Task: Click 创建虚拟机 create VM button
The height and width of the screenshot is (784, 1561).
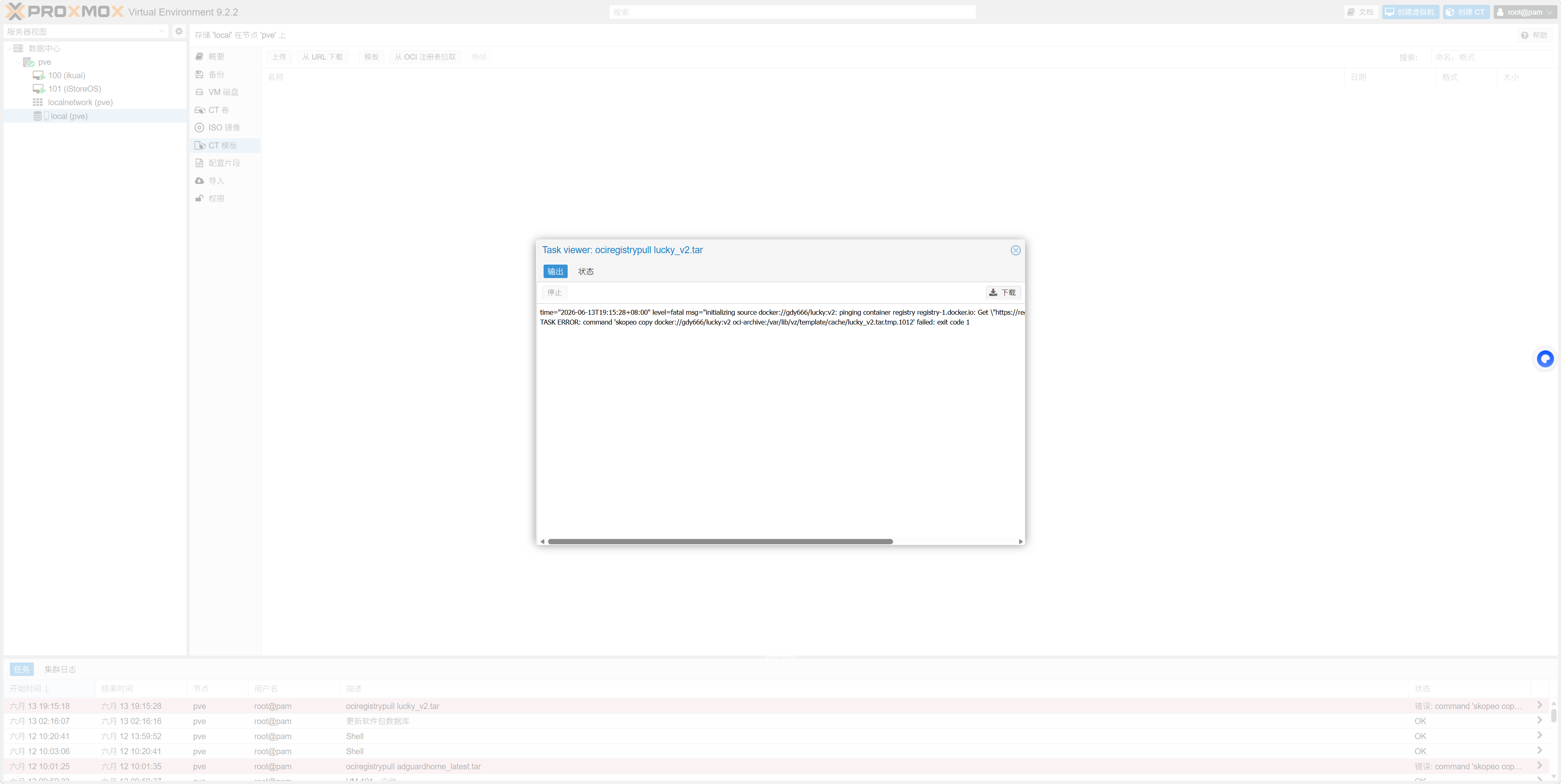Action: pyautogui.click(x=1410, y=12)
